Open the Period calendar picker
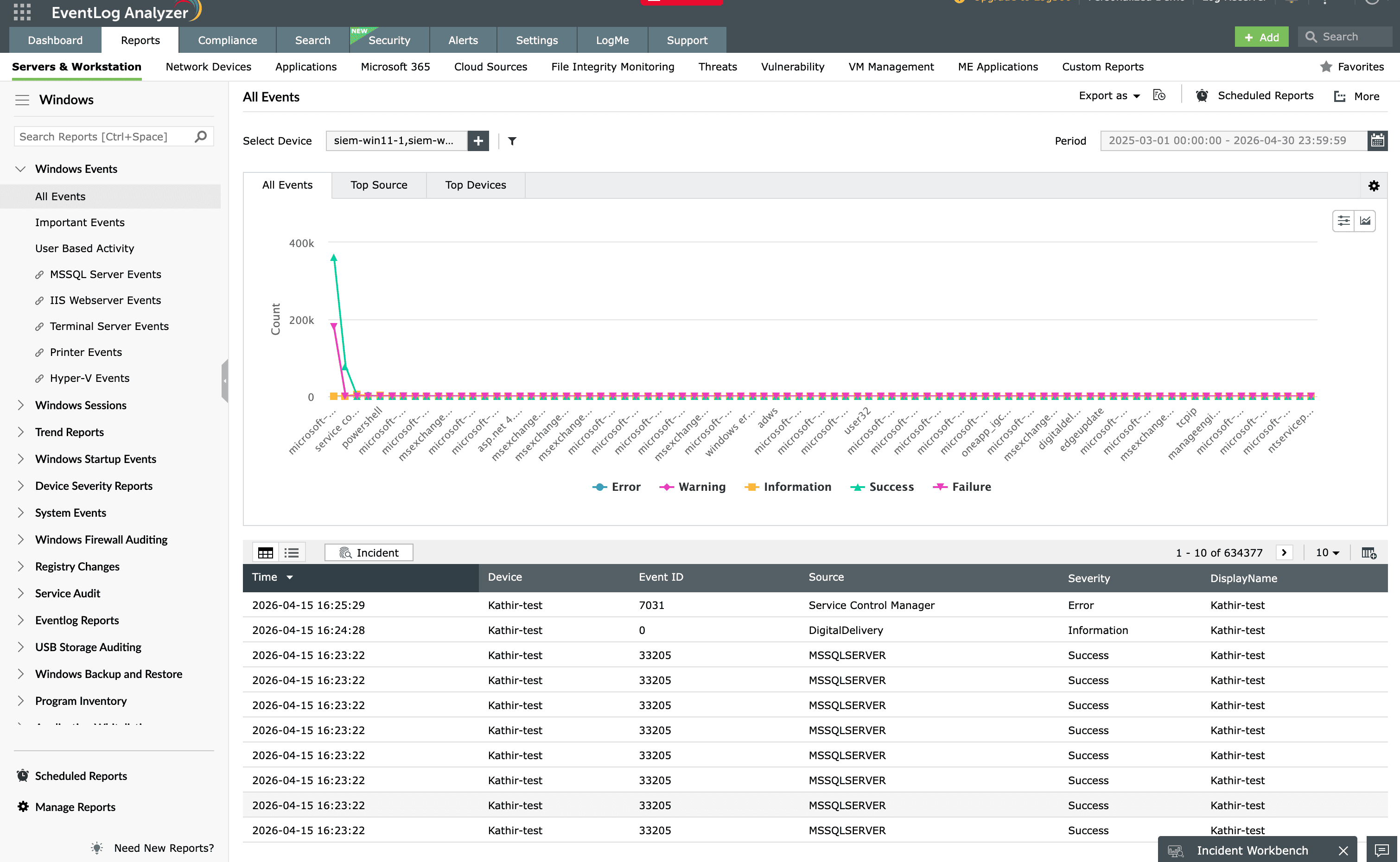The width and height of the screenshot is (1400, 862). [1377, 141]
